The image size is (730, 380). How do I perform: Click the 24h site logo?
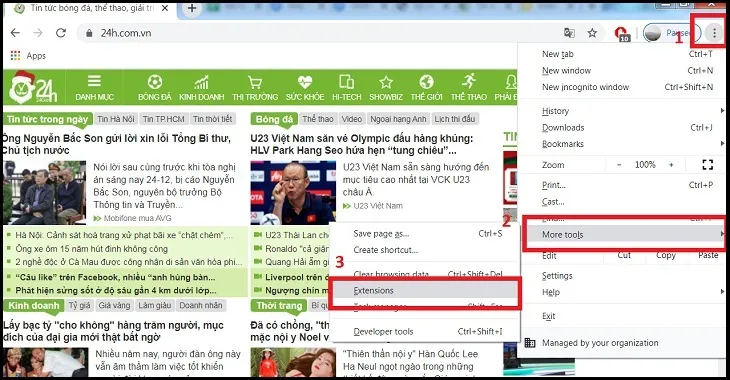coord(34,88)
